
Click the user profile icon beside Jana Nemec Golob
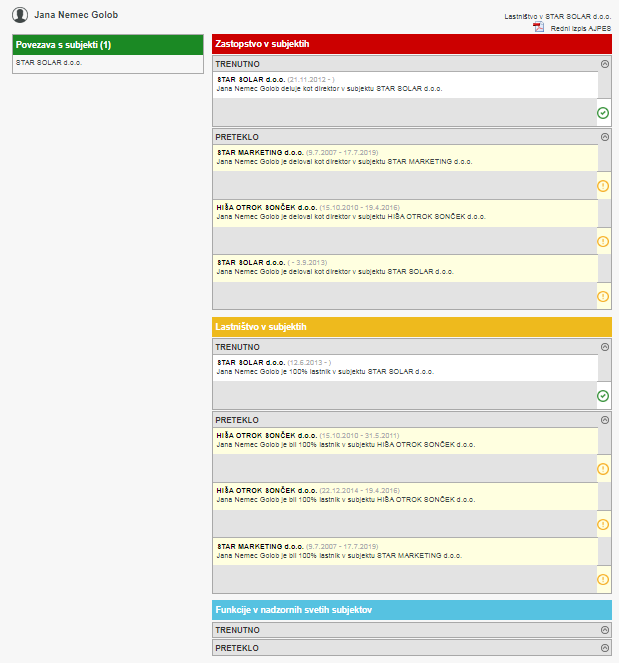click(19, 15)
